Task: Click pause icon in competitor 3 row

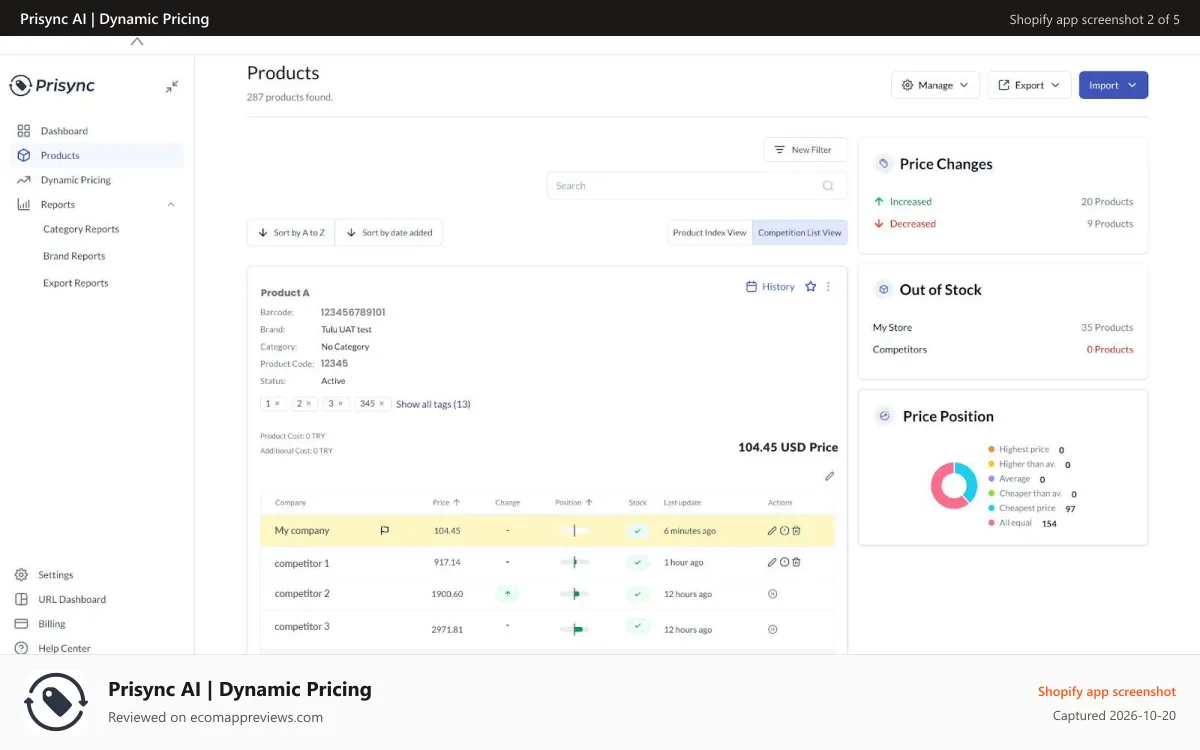Action: tap(772, 629)
